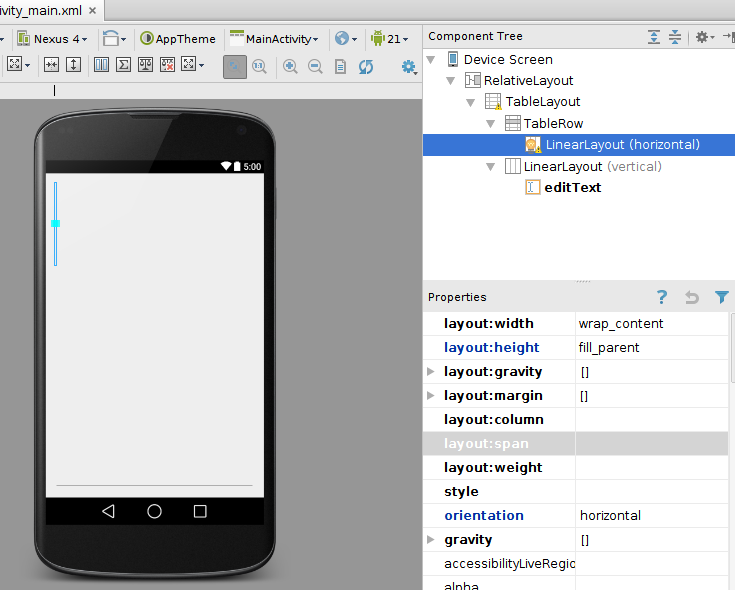Click the Properties undo restore icon
Viewport: 735px width, 590px height.
click(x=691, y=297)
